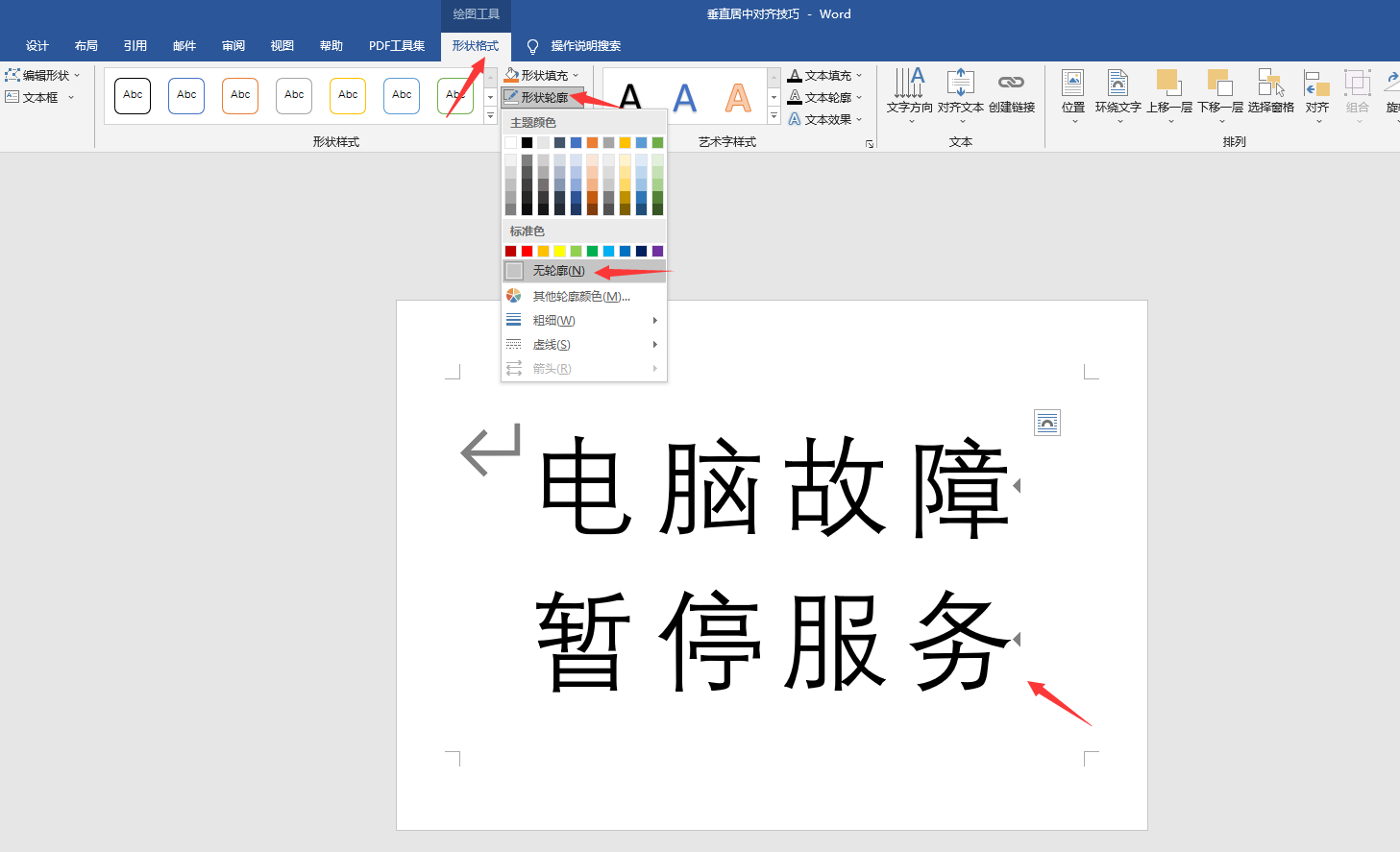Screen dimensions: 1400x852
Task: Open the 艺术字样式 (WordArt styles) dialog launcher
Action: click(x=870, y=143)
